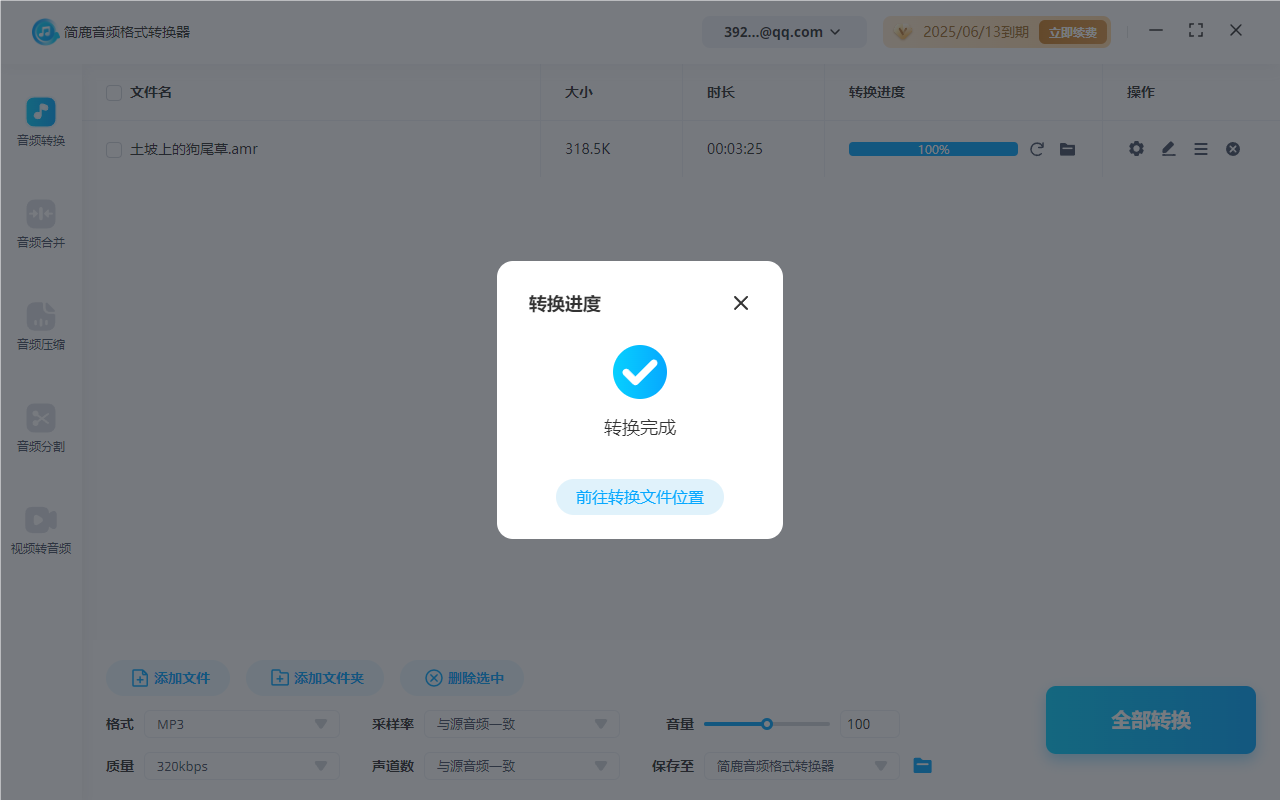Screen dimensions: 1280x800
Task: Switch to the 音频转换 tab
Action: 40,120
